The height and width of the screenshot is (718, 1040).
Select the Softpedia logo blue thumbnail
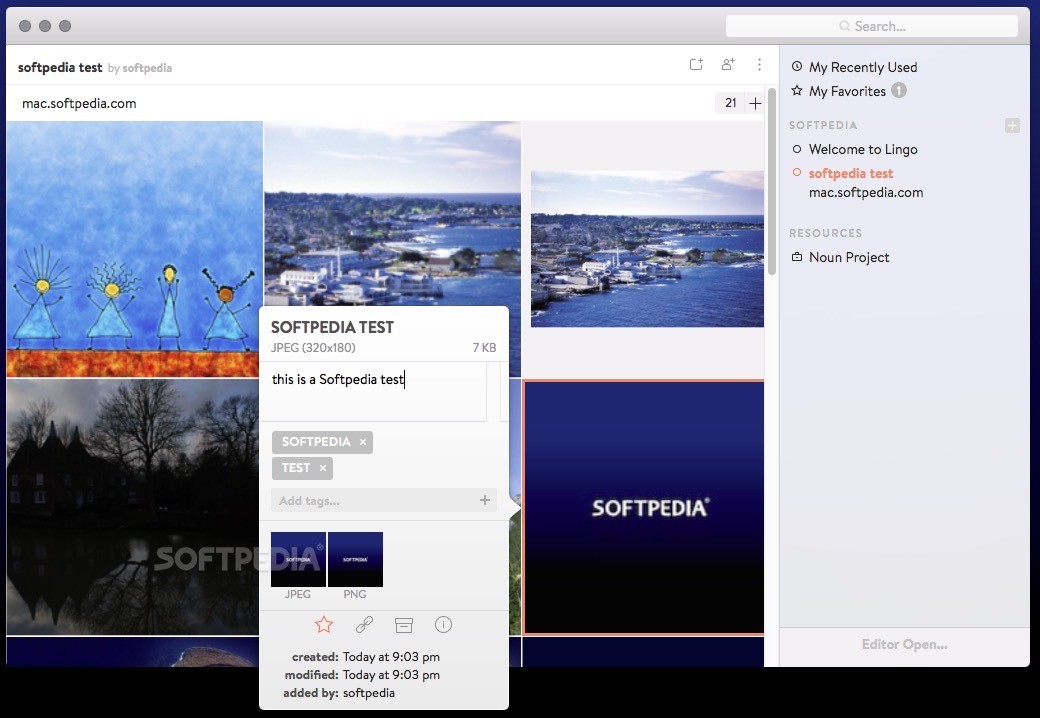644,508
